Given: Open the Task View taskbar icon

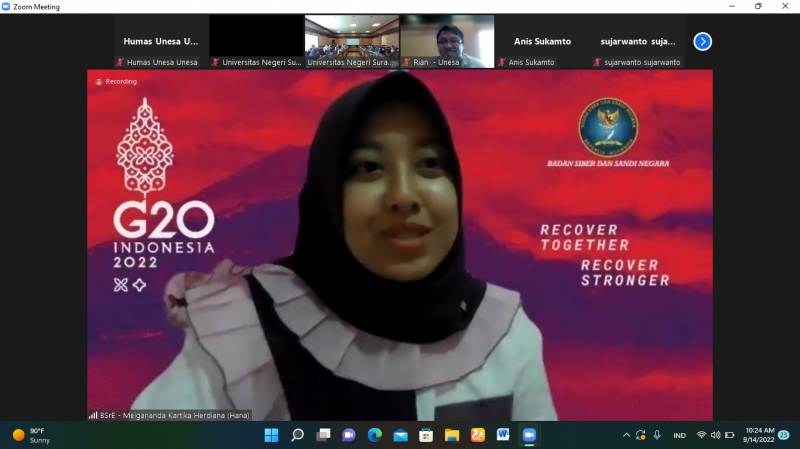Looking at the screenshot, I should [x=323, y=435].
